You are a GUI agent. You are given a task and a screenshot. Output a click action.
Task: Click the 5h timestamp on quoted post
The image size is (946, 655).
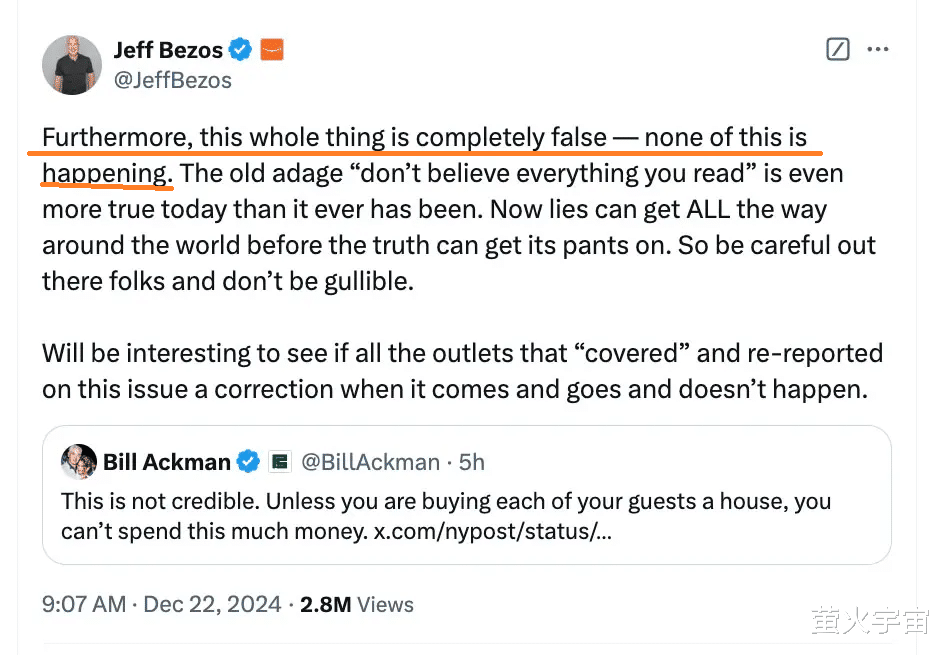coord(471,462)
